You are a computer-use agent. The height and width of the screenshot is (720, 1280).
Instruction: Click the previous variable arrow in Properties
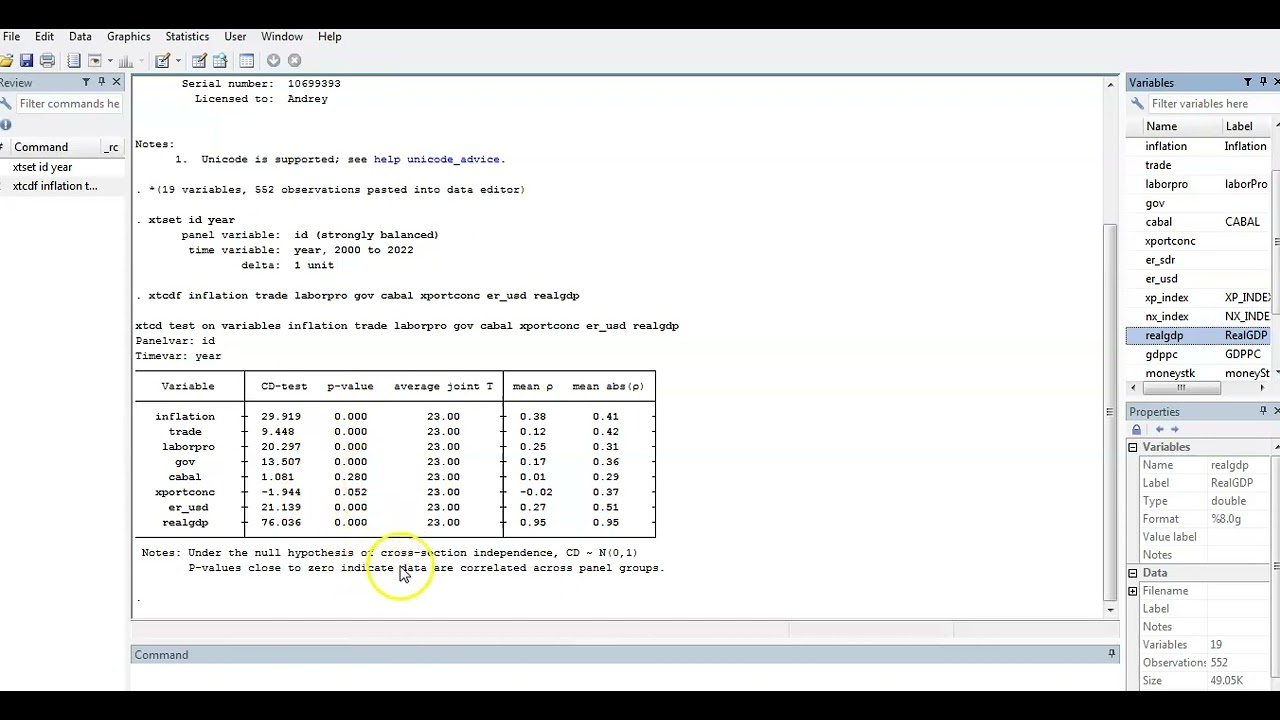coord(1160,429)
